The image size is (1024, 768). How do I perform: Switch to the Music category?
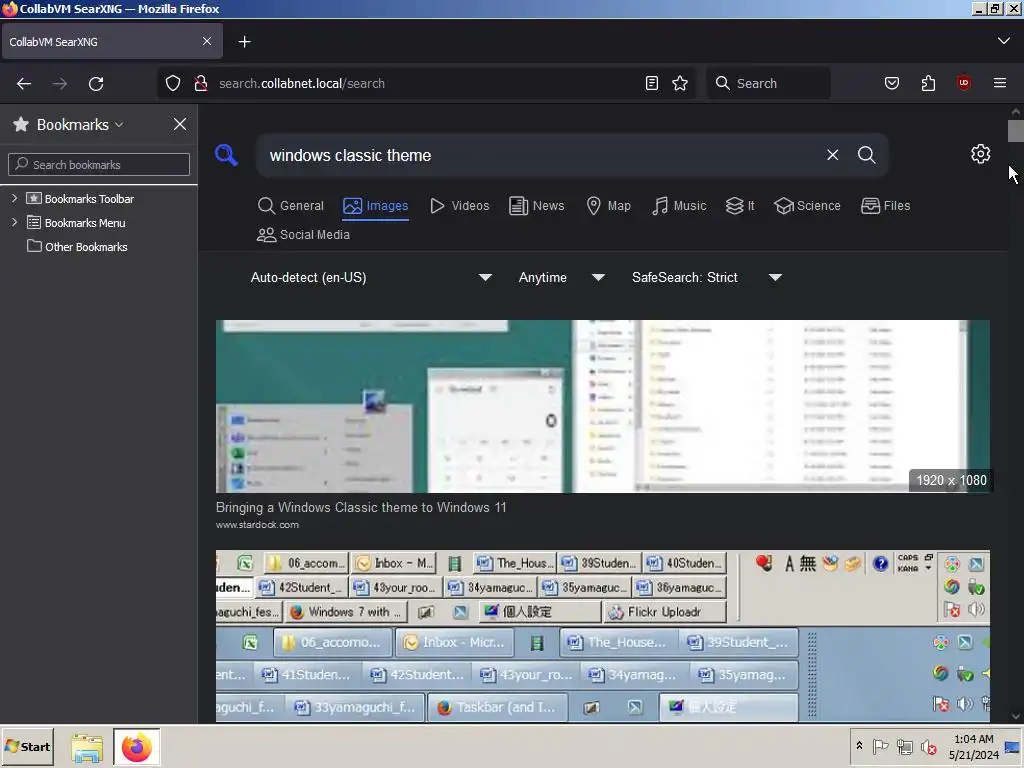(679, 206)
